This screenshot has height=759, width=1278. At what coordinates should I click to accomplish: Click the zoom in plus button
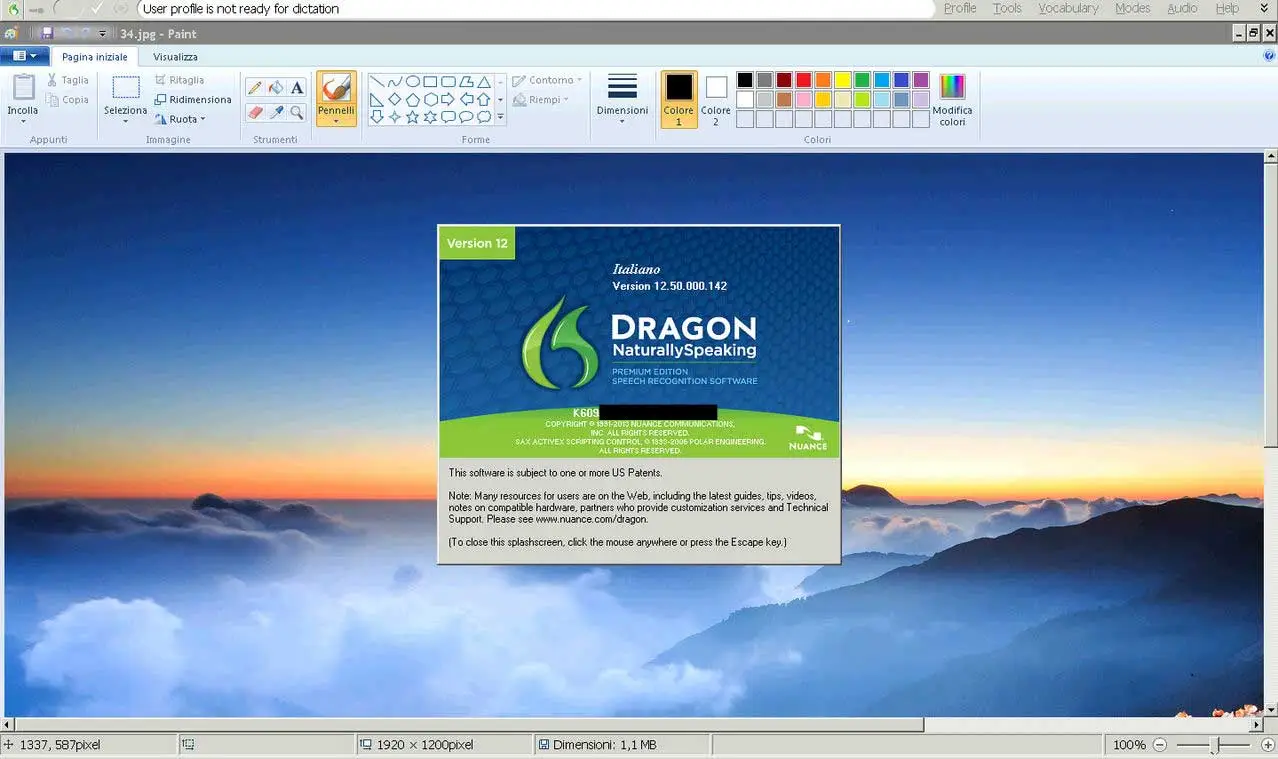(1267, 745)
